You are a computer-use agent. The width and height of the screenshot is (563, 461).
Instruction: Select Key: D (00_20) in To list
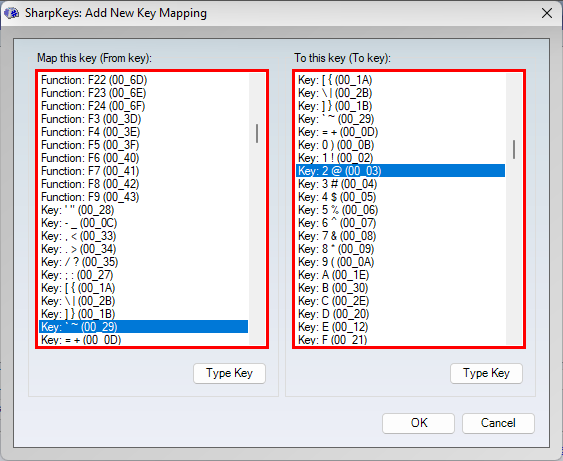point(400,314)
